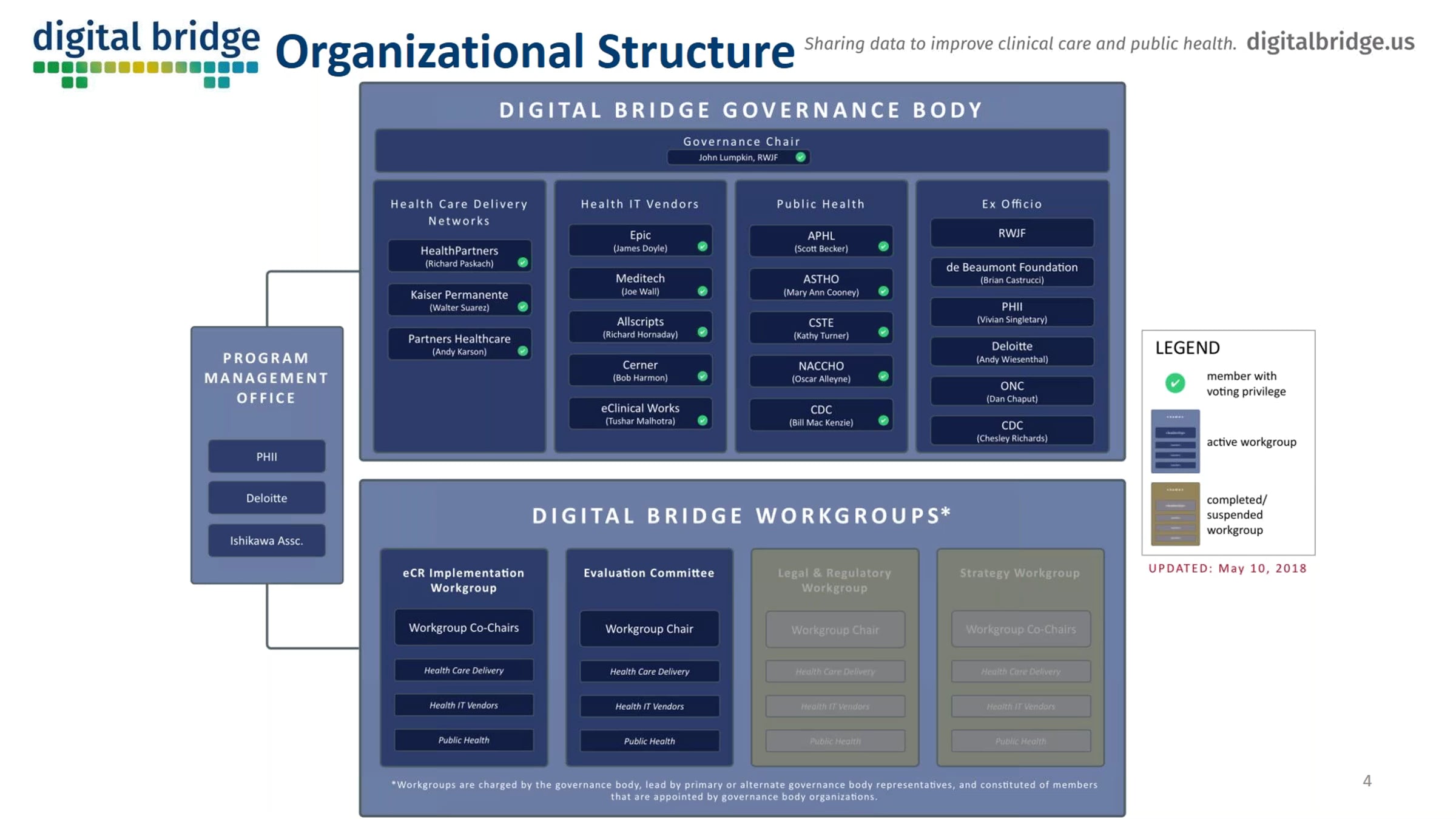
Task: Click checkmark icon on APHL box
Action: tap(883, 246)
